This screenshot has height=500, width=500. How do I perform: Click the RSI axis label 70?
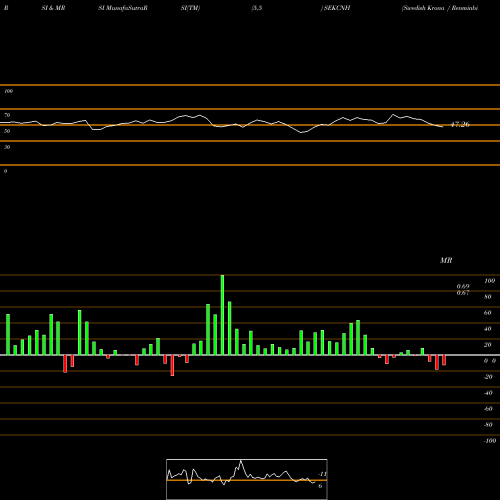tap(7, 115)
